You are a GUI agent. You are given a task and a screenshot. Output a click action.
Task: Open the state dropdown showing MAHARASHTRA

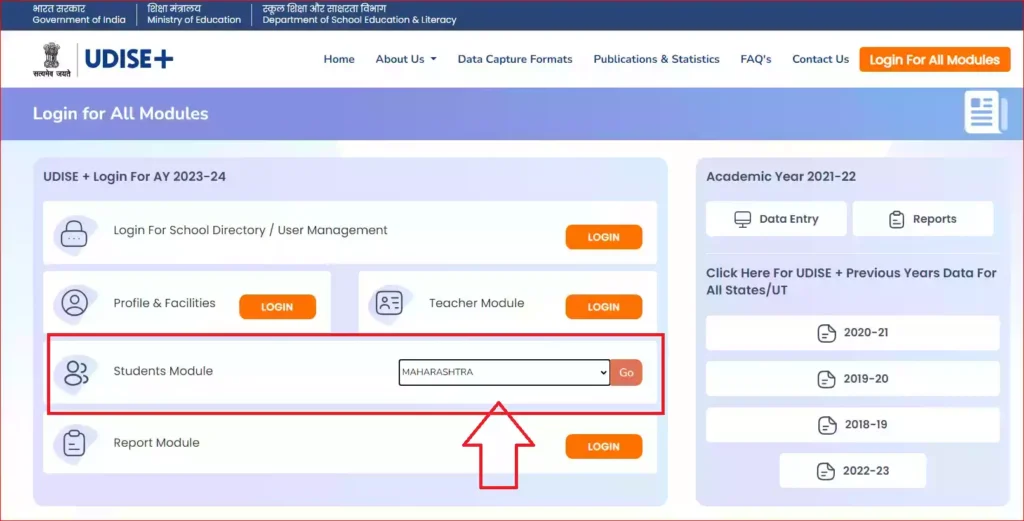[504, 372]
